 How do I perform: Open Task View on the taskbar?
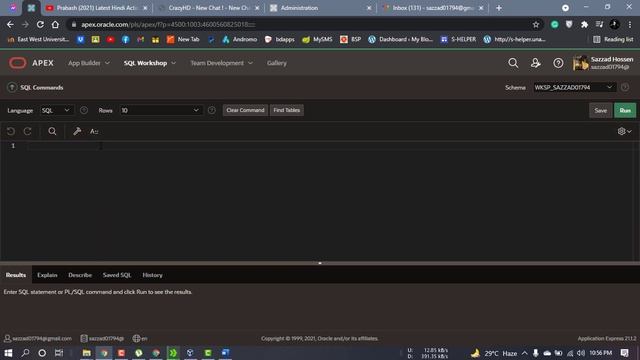[x=59, y=353]
